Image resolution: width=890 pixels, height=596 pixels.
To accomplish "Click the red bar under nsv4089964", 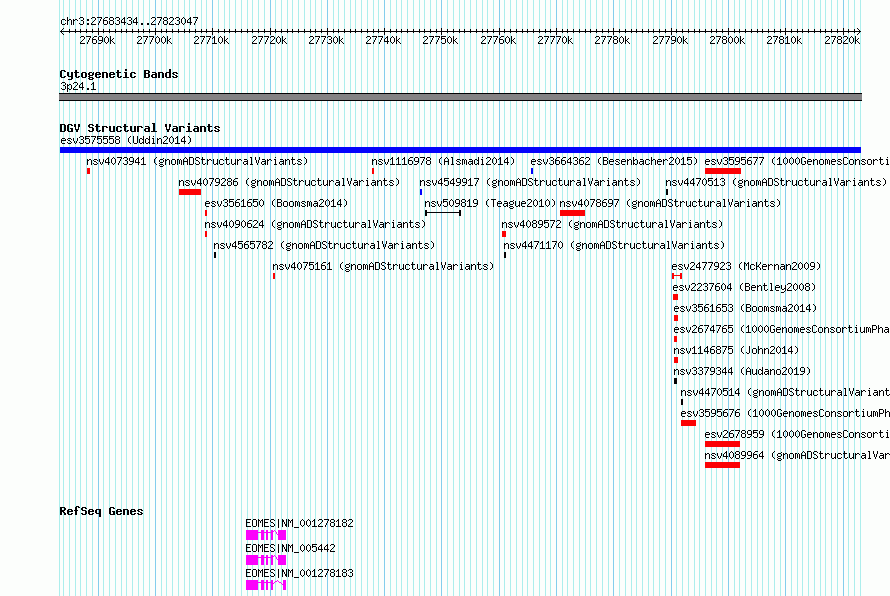I will (723, 465).
